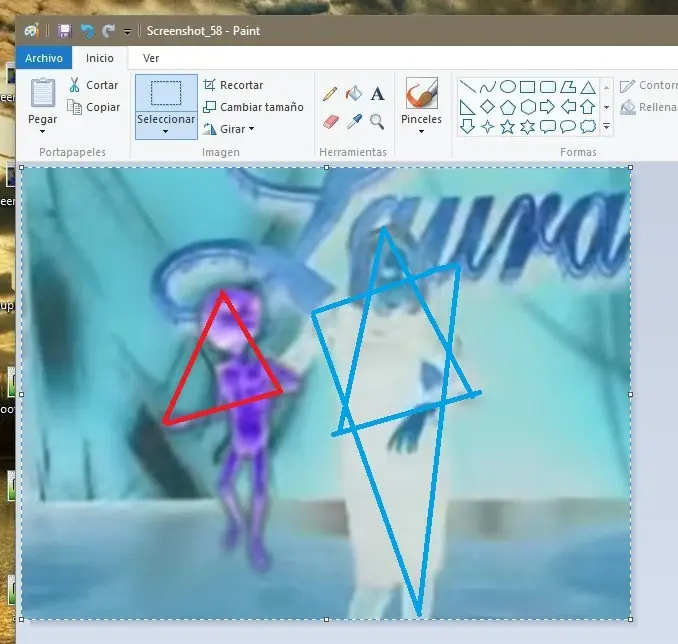Image resolution: width=678 pixels, height=644 pixels.
Task: Click the Pinceles brush icon
Action: 422,93
